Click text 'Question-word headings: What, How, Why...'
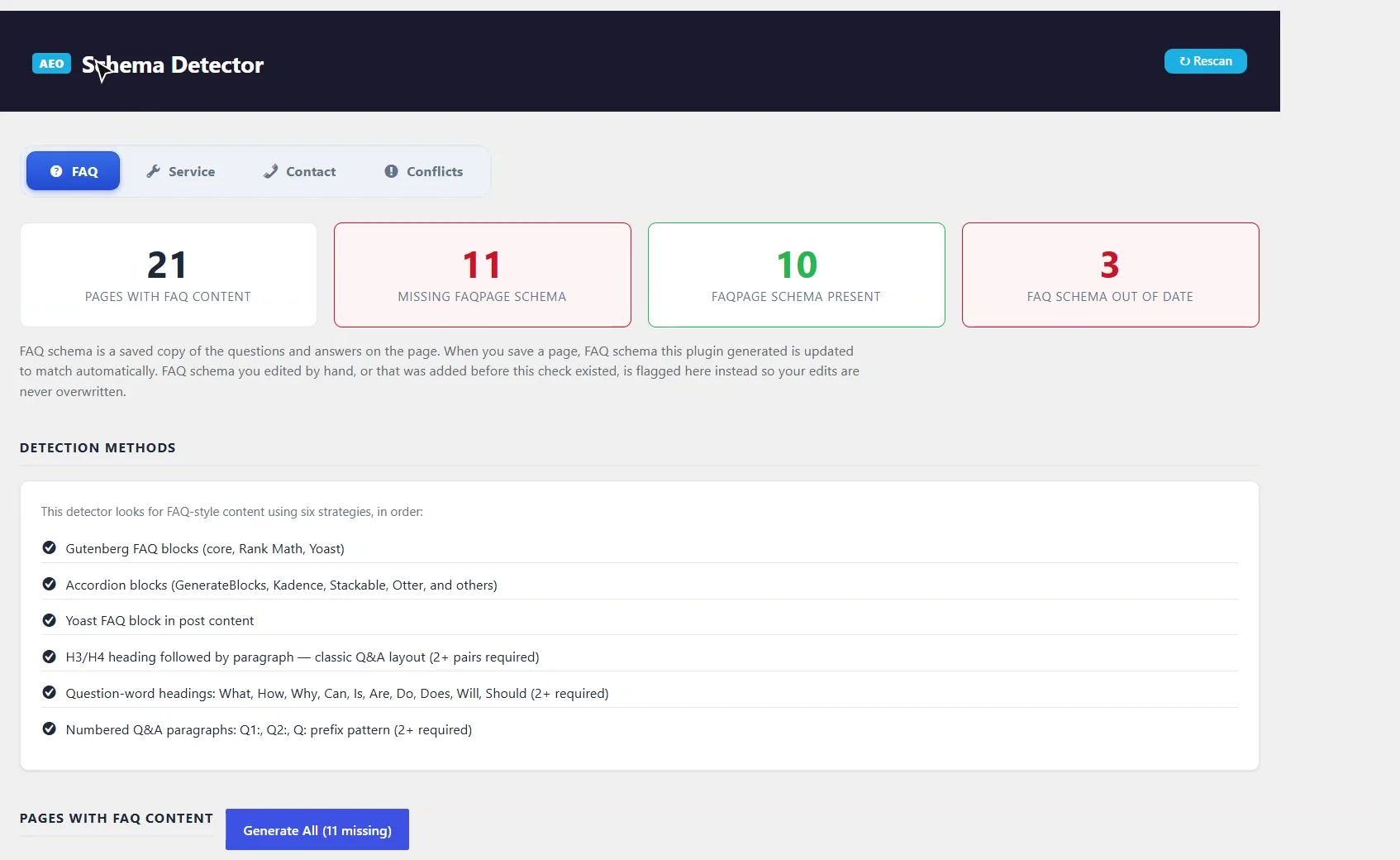Viewport: 1400px width, 860px height. point(337,693)
